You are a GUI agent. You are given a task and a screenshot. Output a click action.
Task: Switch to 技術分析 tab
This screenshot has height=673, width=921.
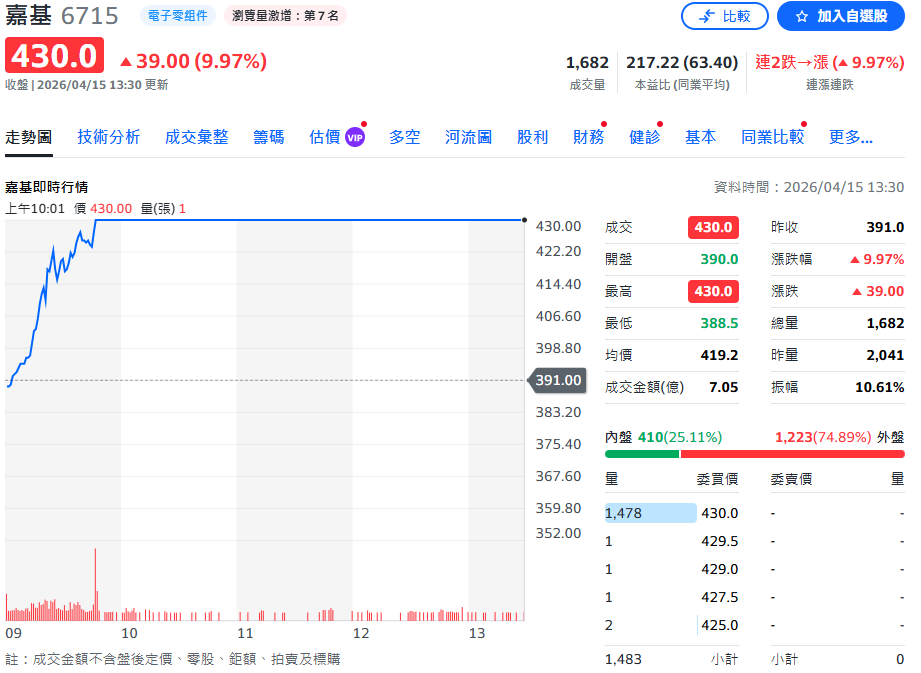109,137
